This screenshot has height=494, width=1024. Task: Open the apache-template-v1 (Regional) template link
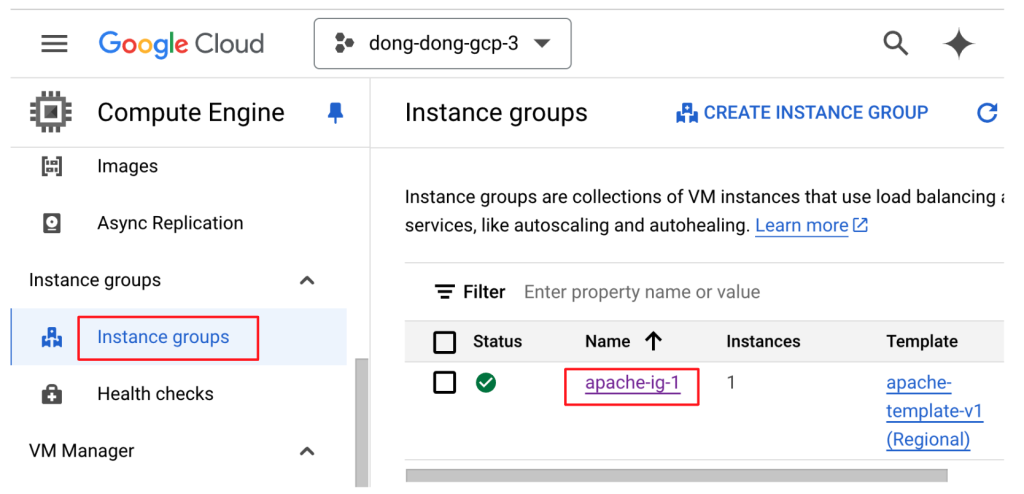(x=934, y=411)
